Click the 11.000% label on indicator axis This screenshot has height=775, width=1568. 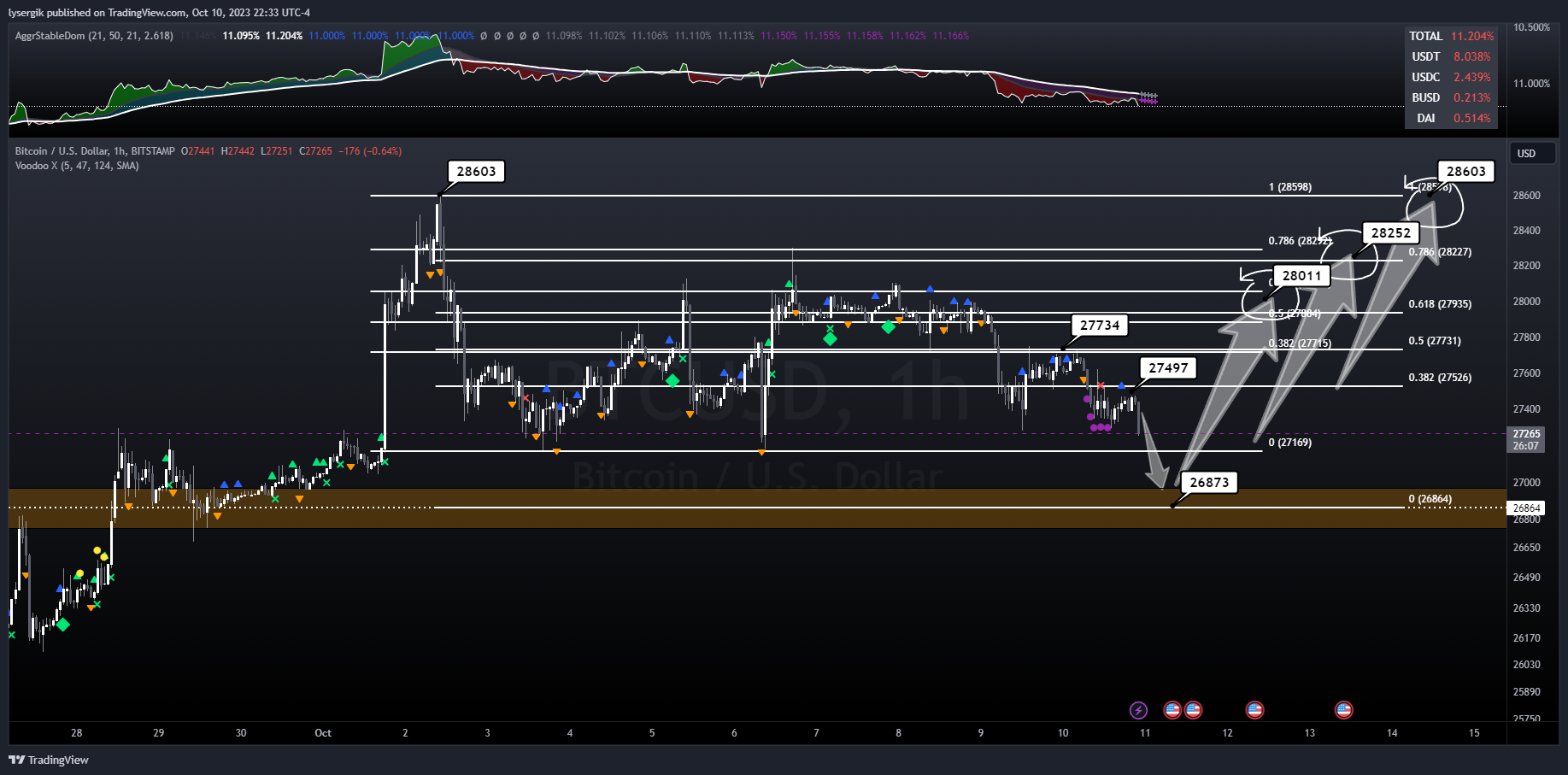click(1531, 84)
